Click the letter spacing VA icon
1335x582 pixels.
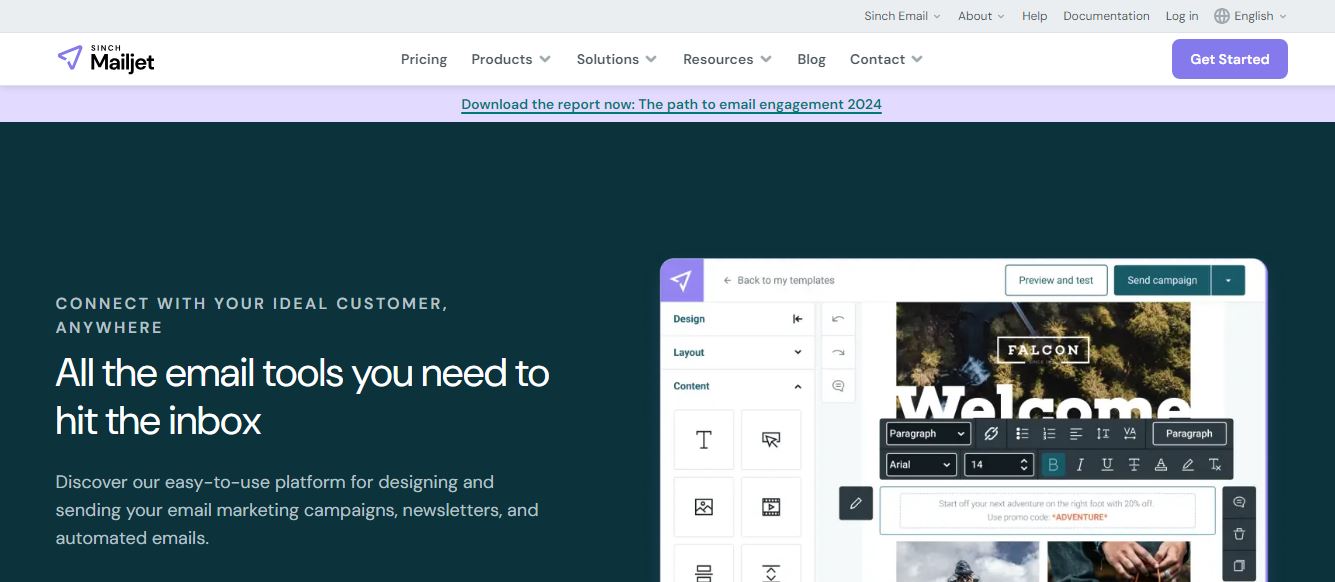(x=1130, y=433)
